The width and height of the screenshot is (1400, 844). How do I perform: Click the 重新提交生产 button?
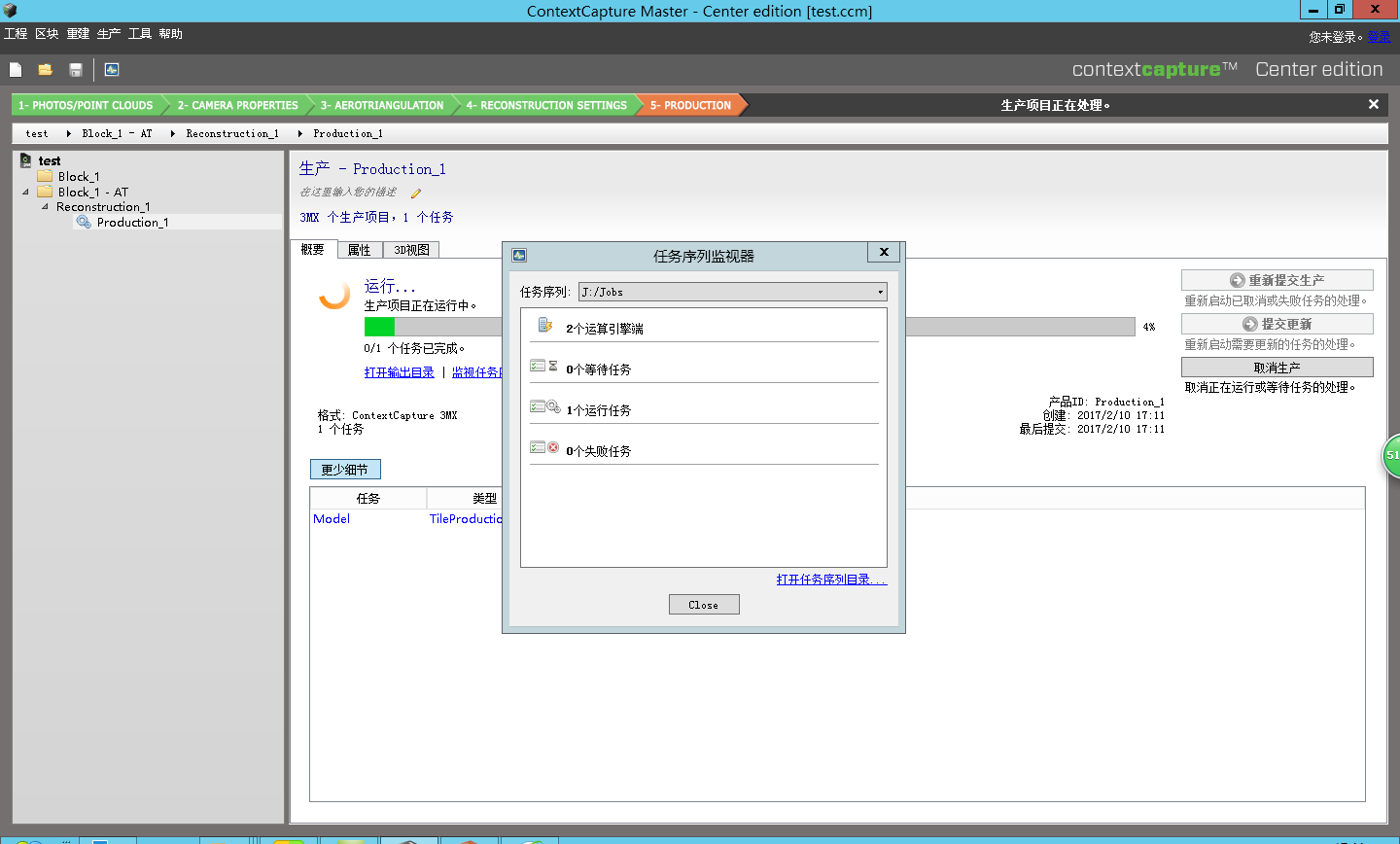(x=1277, y=280)
